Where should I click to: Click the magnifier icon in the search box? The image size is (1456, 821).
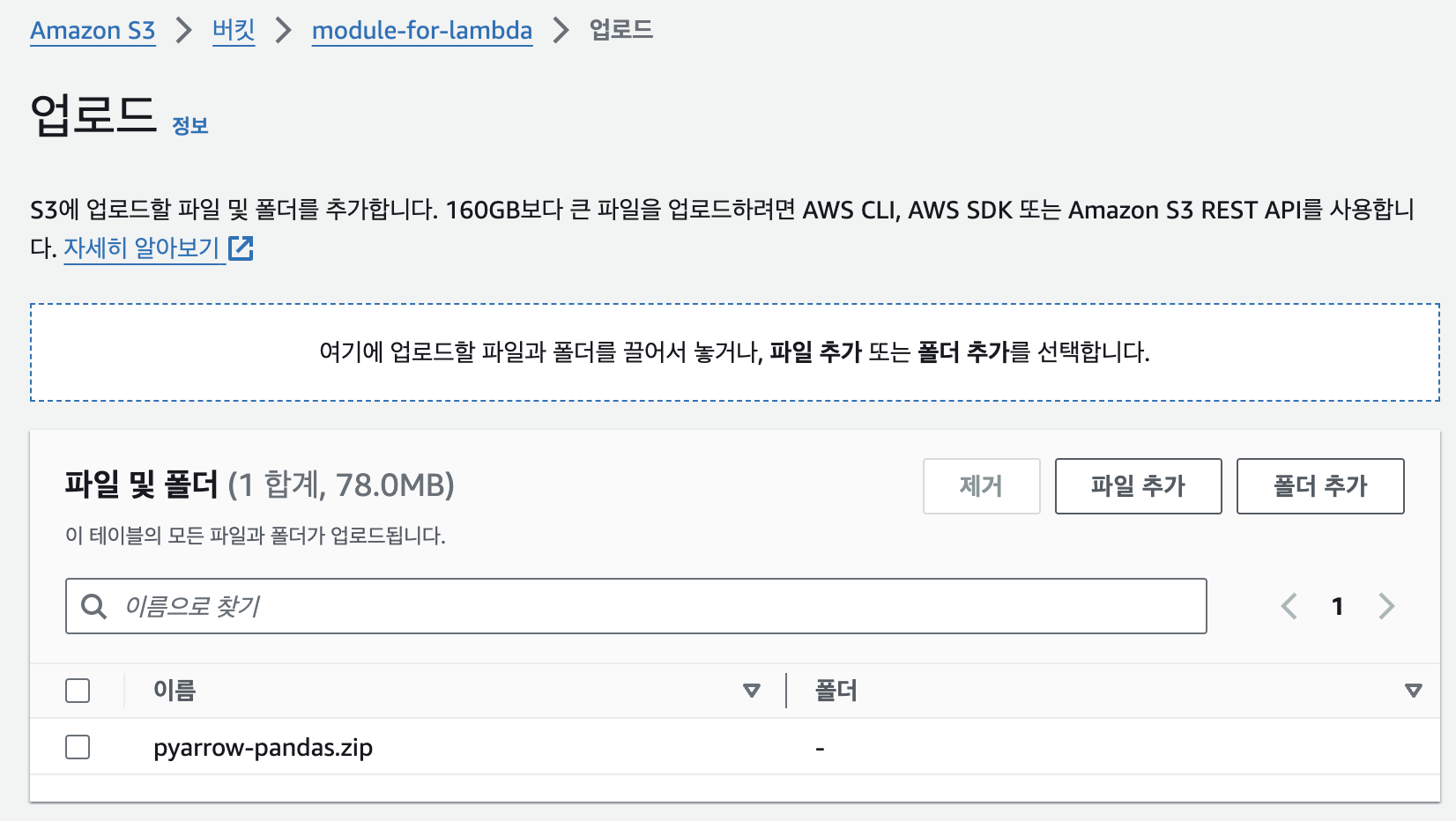coord(93,606)
